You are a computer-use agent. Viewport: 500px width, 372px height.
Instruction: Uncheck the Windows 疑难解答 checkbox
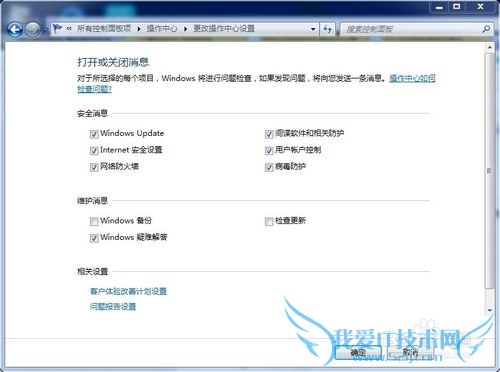94,238
